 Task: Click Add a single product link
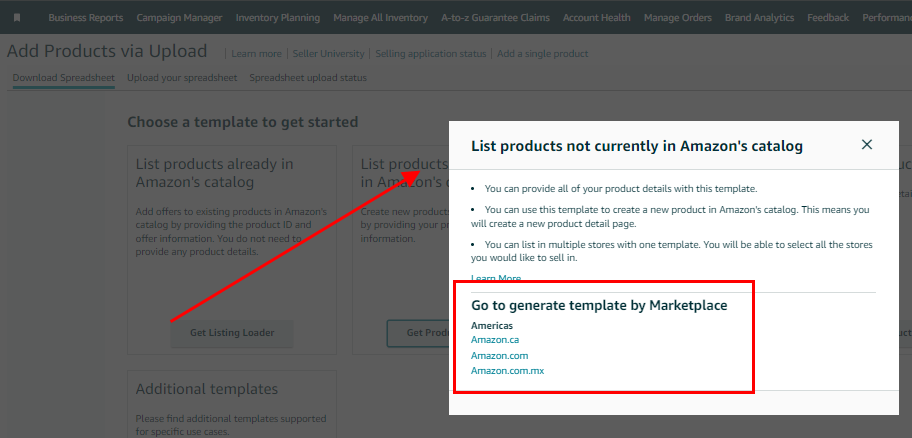(543, 54)
